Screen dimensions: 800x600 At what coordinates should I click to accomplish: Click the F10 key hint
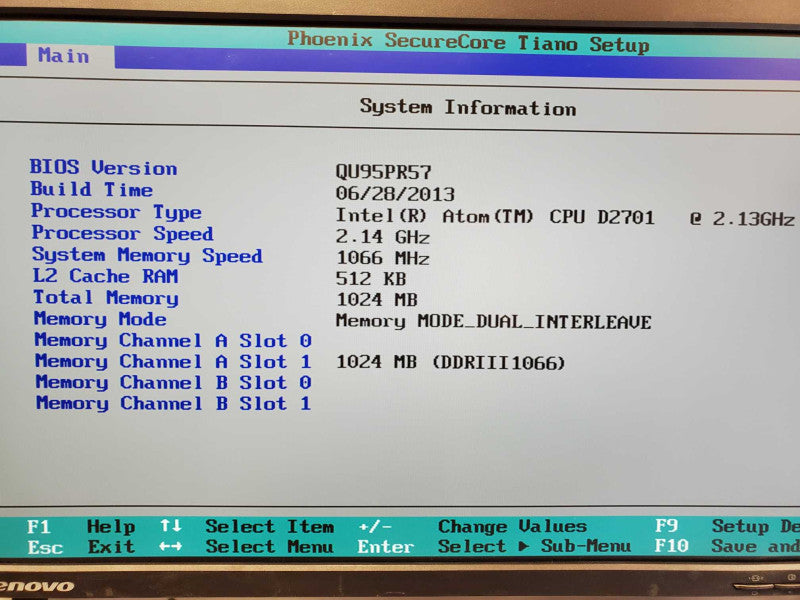(x=671, y=546)
